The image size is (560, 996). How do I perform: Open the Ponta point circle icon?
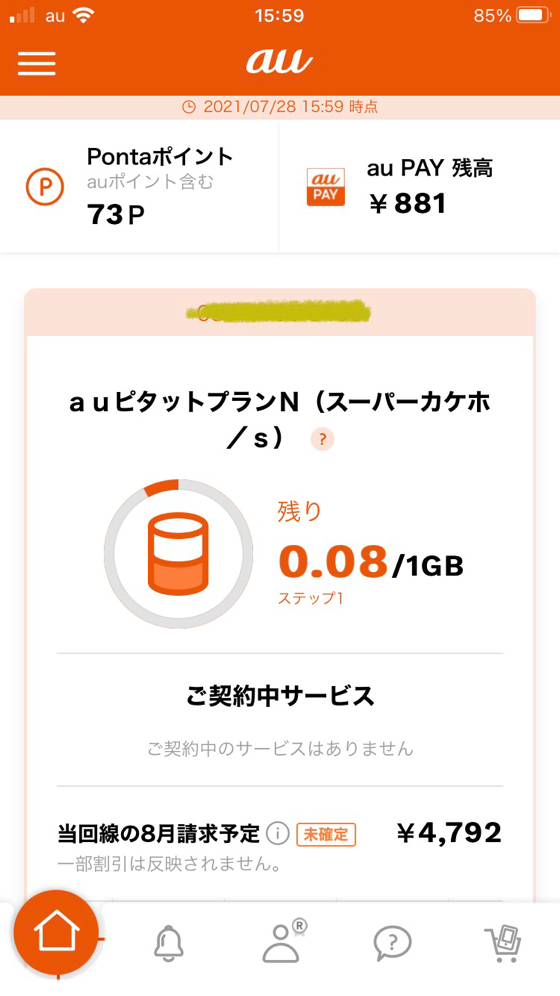[45, 185]
